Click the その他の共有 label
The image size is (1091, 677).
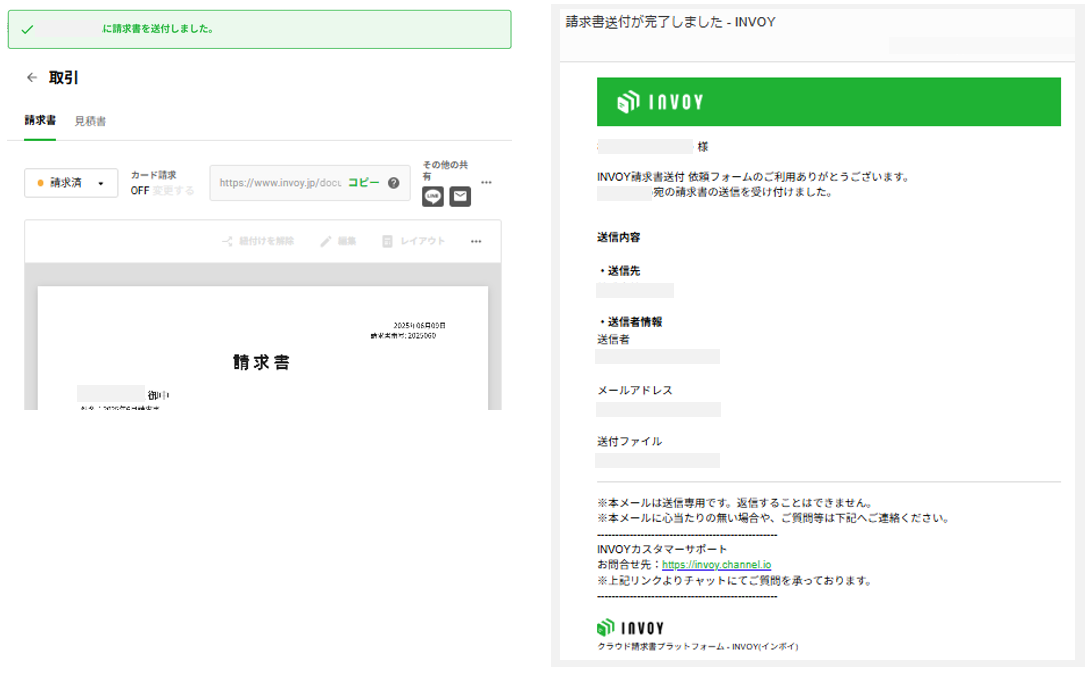pyautogui.click(x=445, y=170)
